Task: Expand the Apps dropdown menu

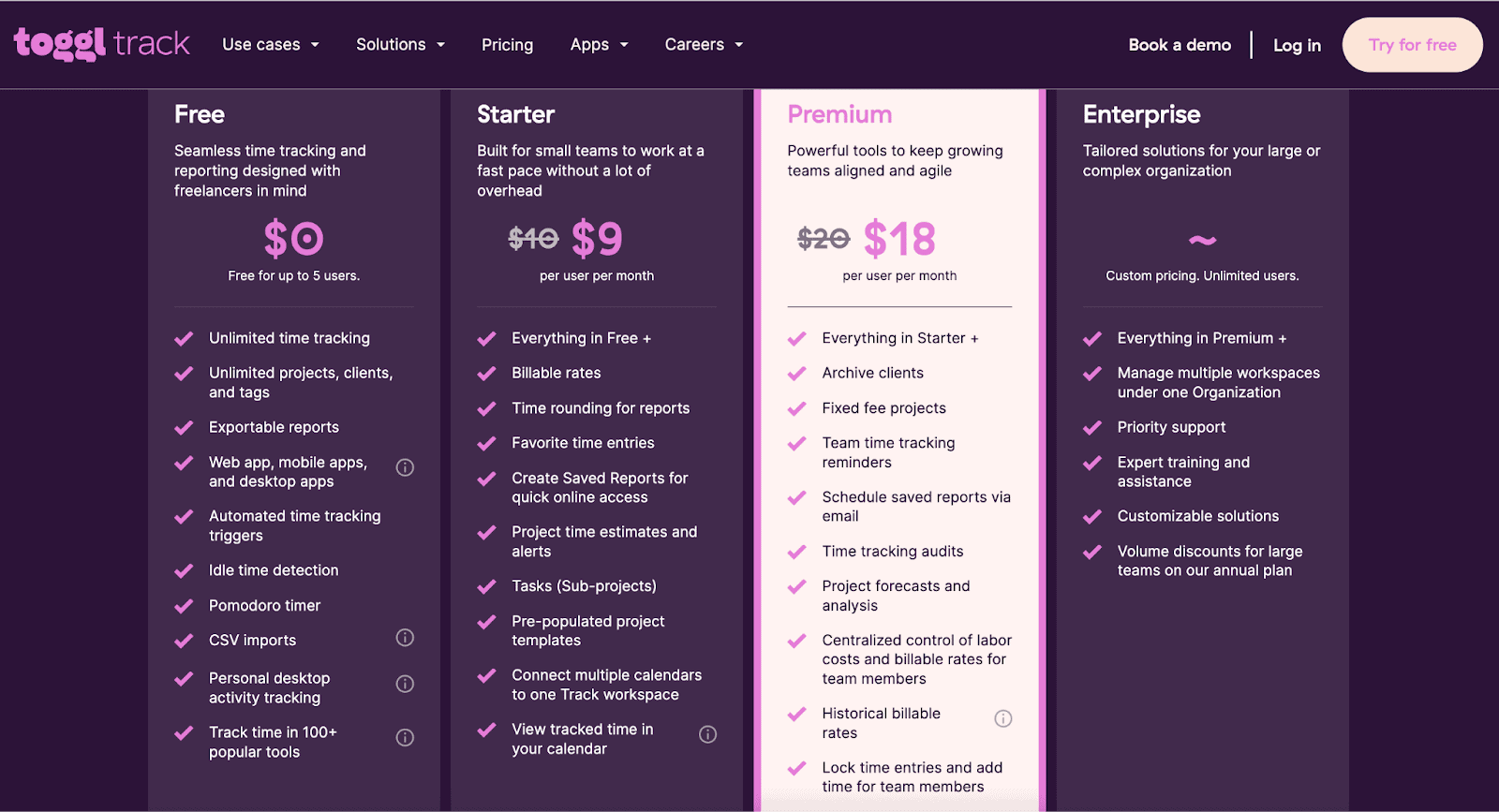Action: [x=599, y=45]
